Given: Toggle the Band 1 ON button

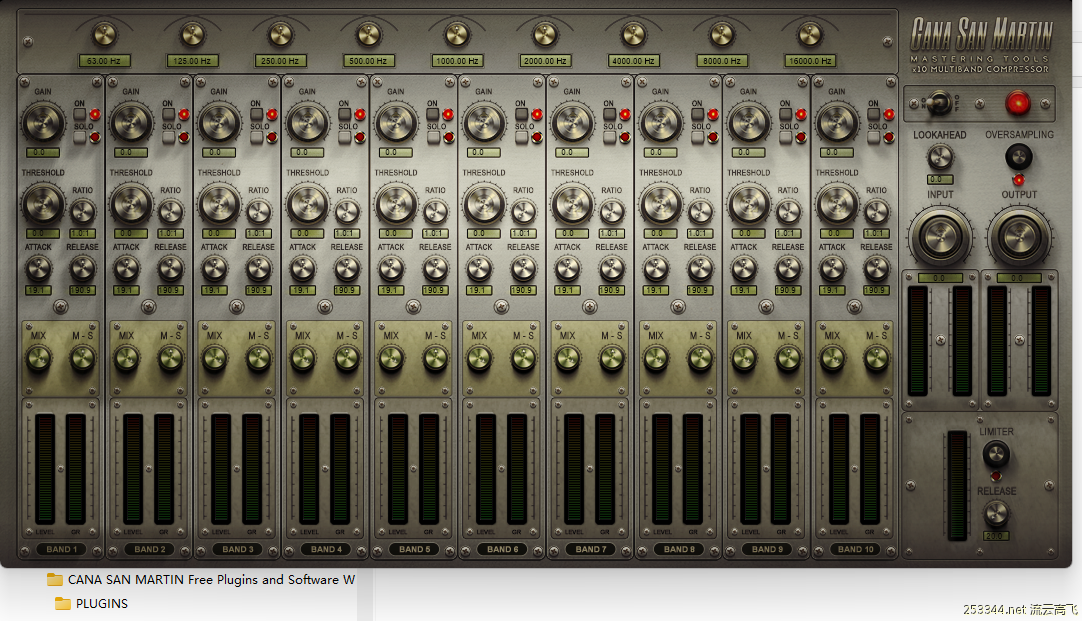Looking at the screenshot, I should click(80, 114).
